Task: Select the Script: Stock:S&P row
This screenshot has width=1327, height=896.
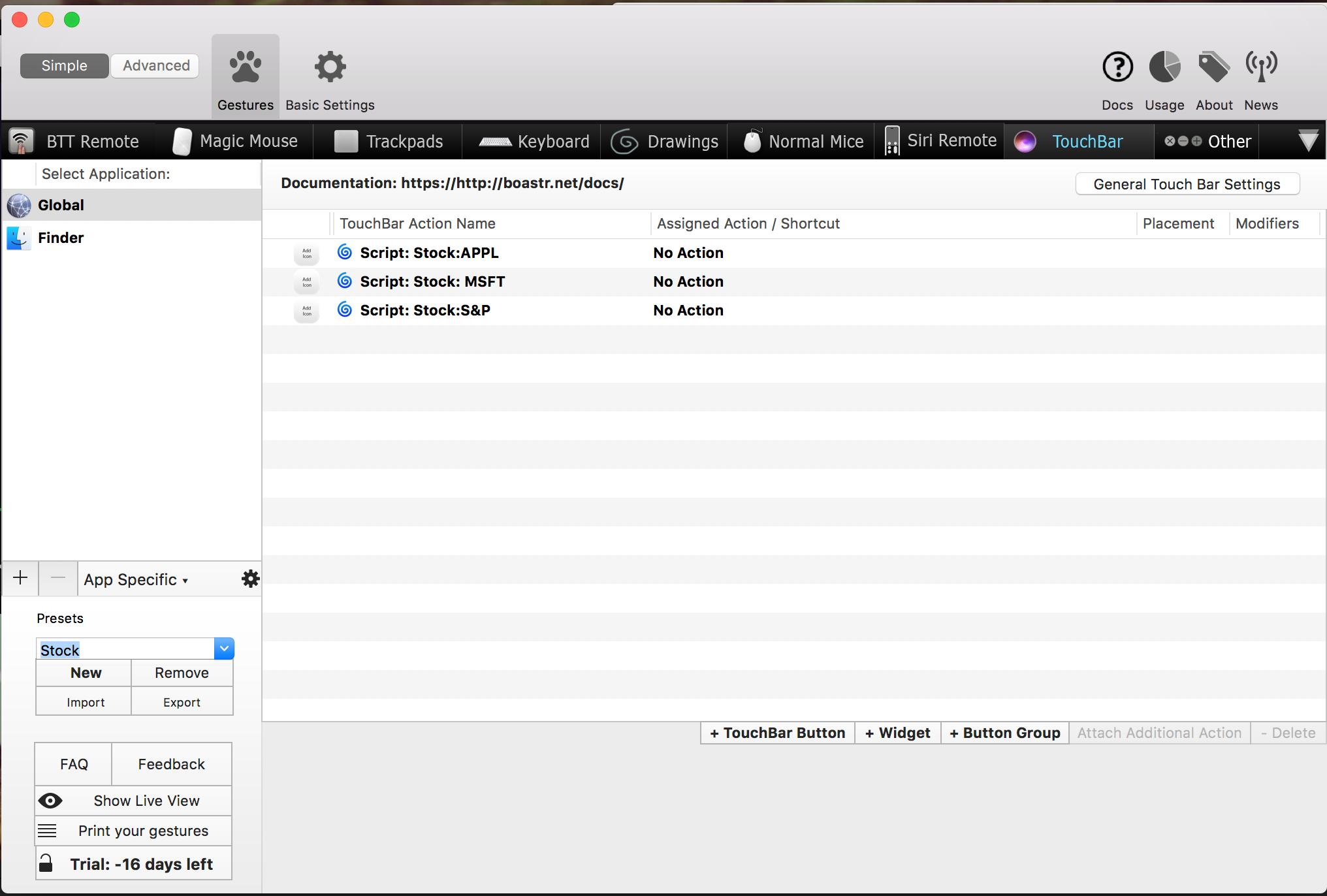Action: [794, 310]
